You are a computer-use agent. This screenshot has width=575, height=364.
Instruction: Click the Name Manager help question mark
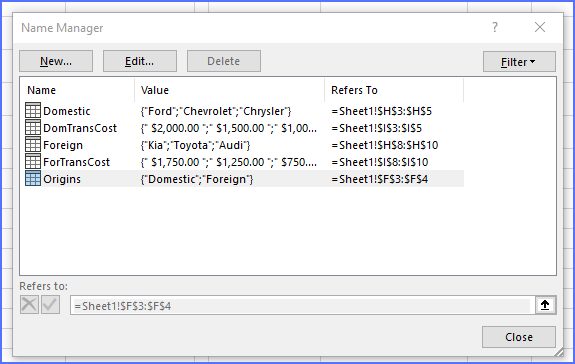[x=495, y=27]
